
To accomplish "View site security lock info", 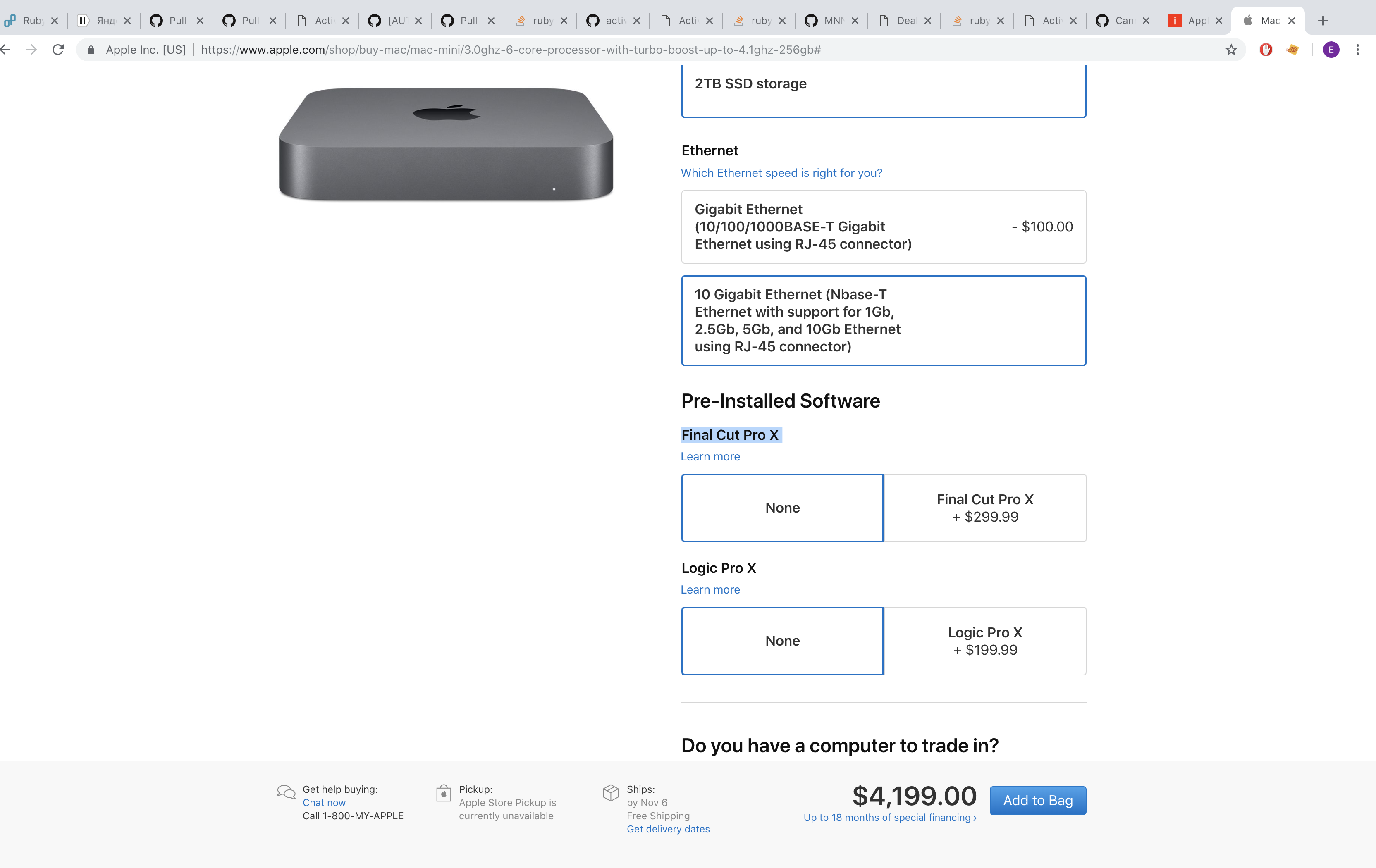I will click(x=91, y=50).
